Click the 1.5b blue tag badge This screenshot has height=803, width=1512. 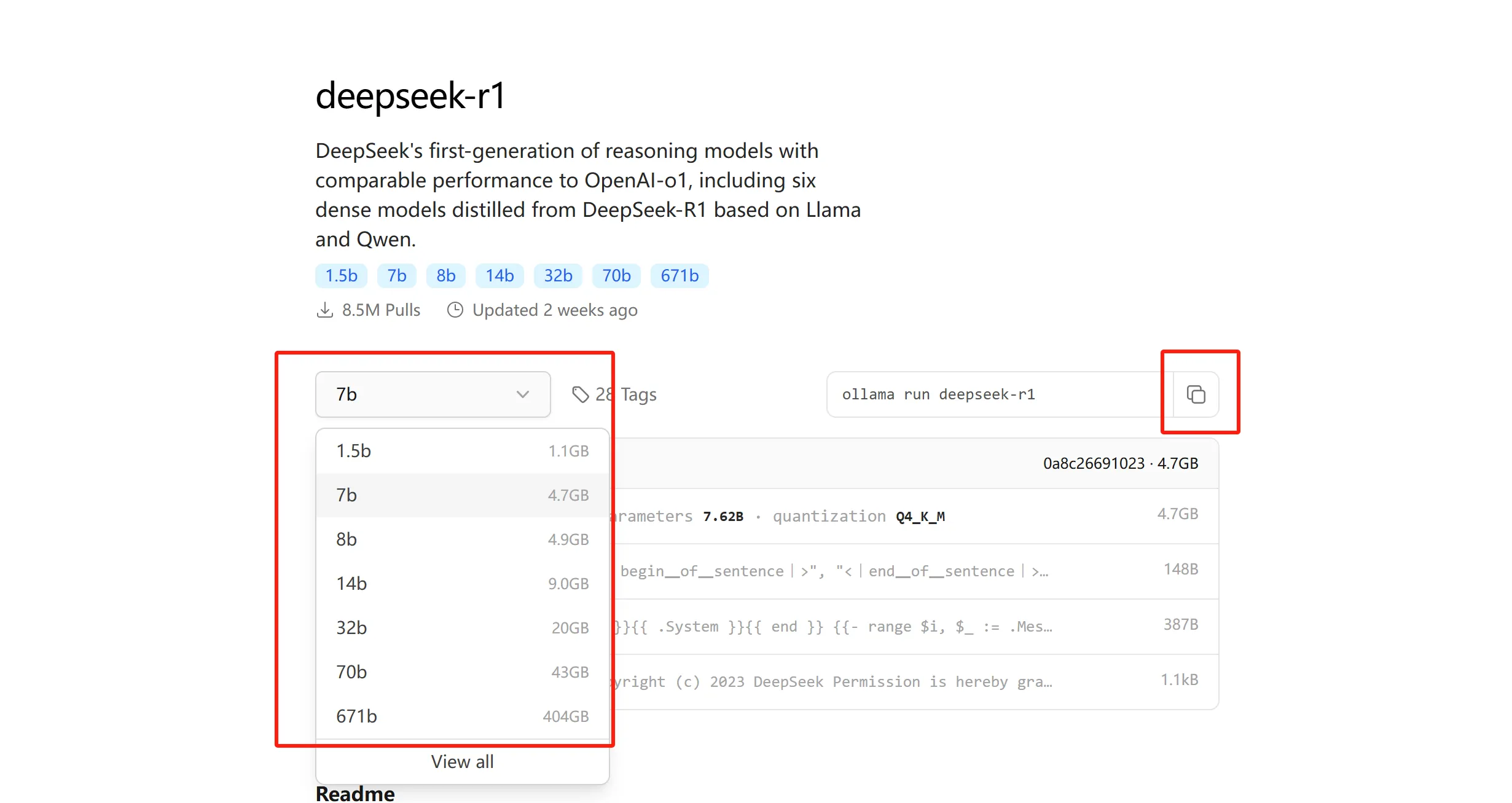coord(341,276)
